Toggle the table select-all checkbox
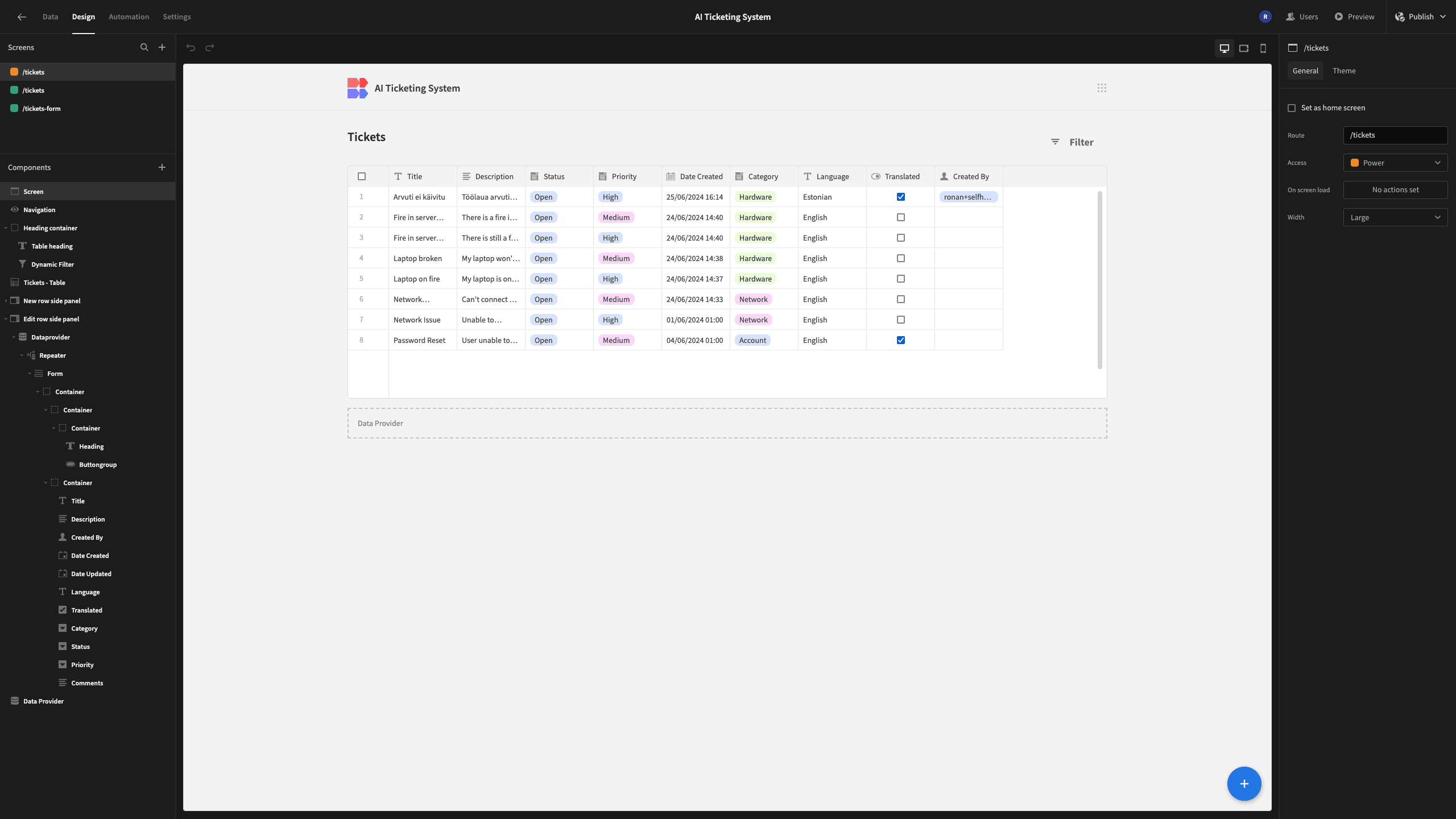 coord(362,176)
